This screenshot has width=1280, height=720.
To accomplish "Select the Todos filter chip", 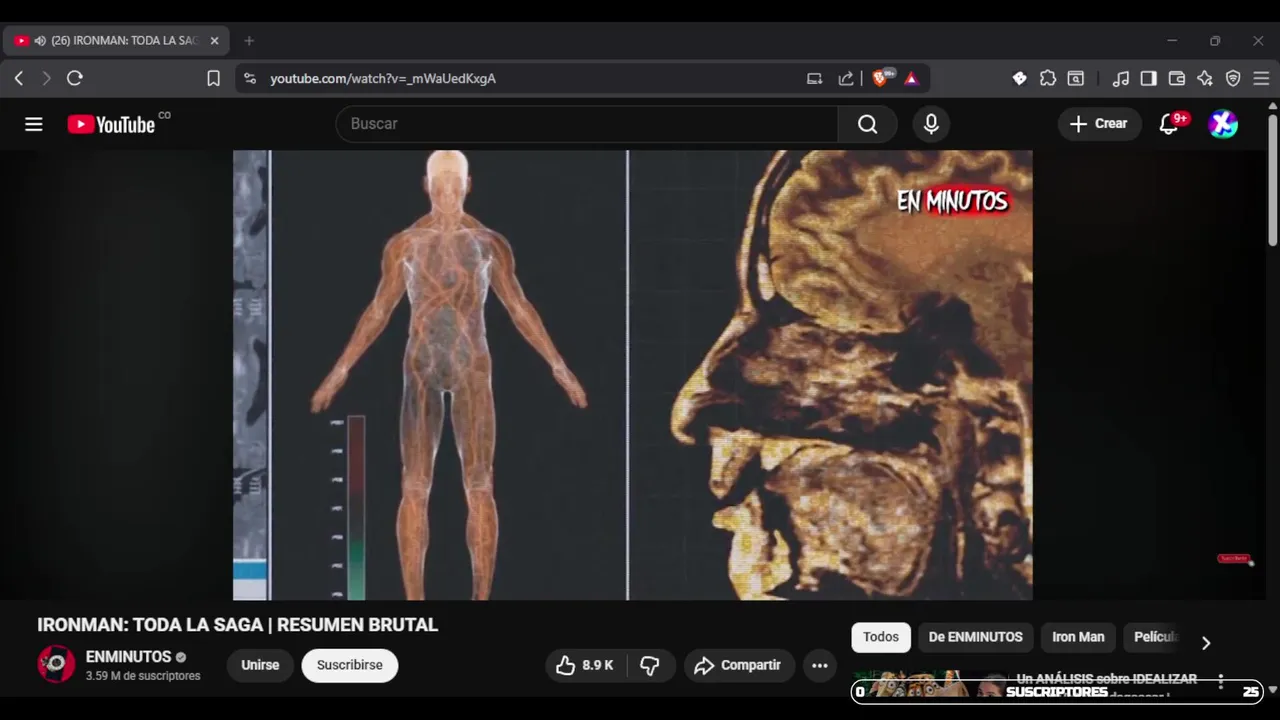I will 881,637.
